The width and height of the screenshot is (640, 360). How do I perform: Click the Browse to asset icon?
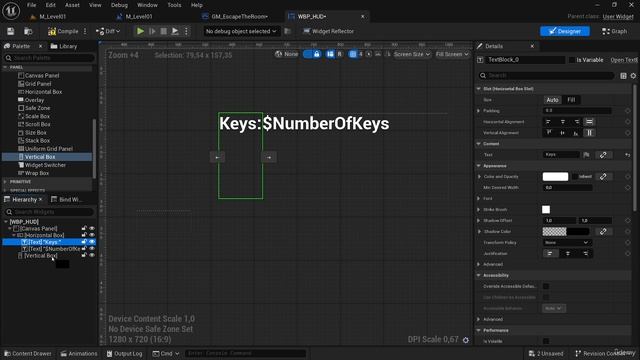(28, 31)
